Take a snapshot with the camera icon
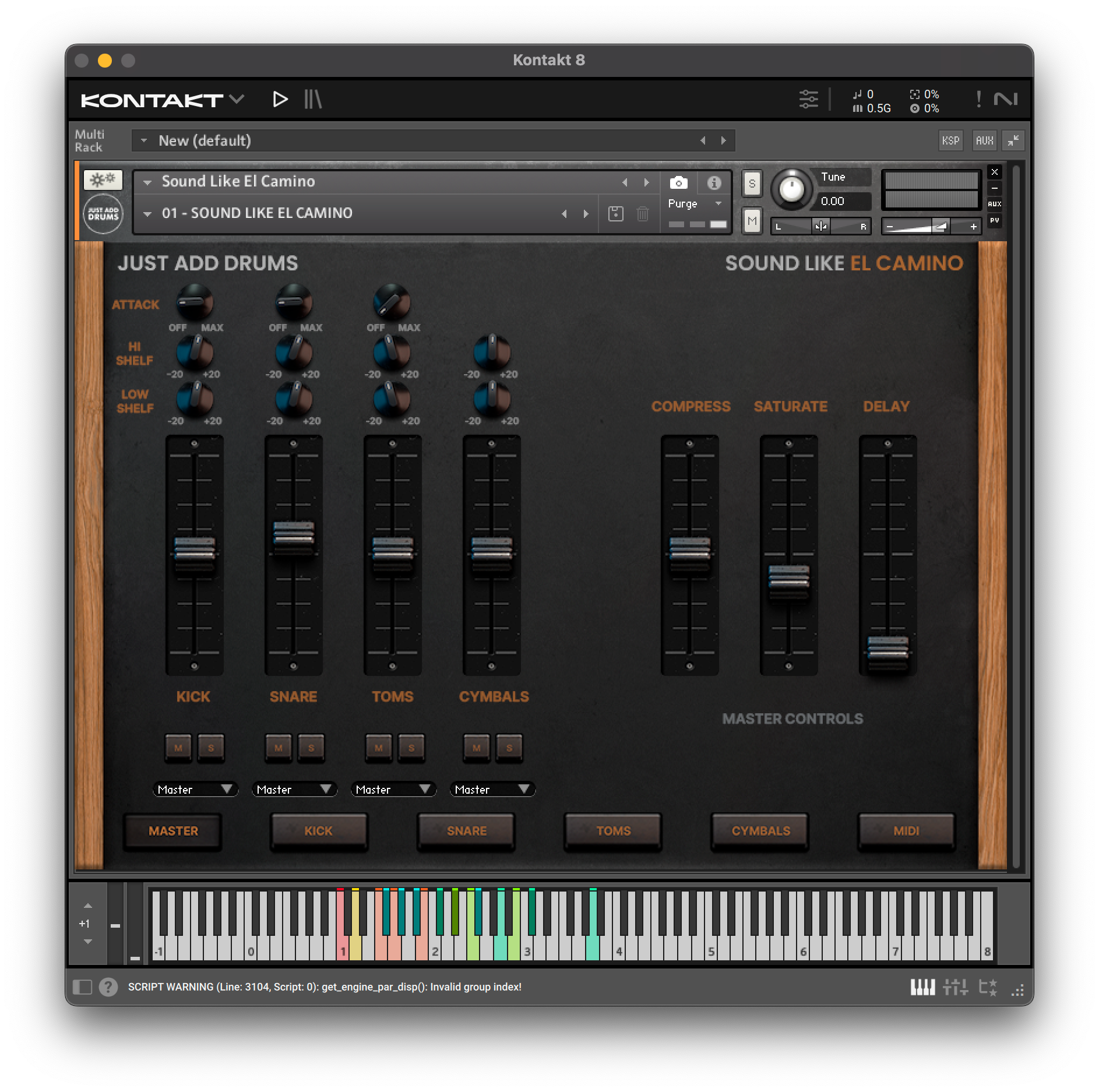The image size is (1099, 1092). click(678, 183)
